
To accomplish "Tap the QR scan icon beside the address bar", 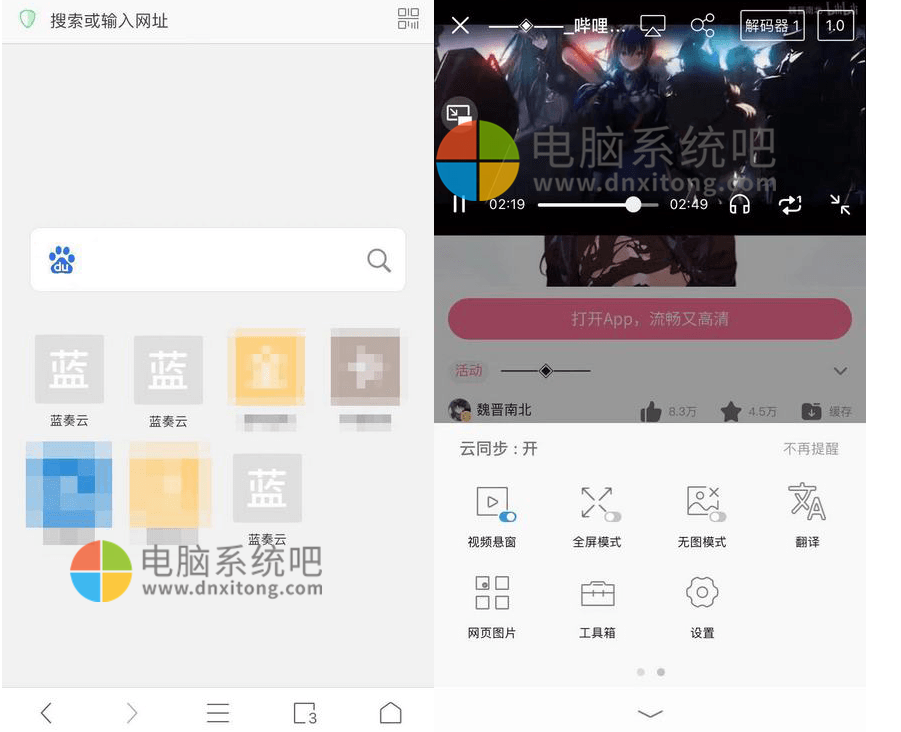I will point(407,20).
